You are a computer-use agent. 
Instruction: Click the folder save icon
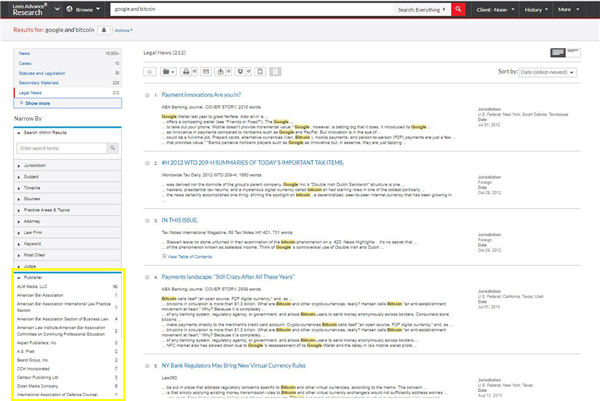[168, 72]
